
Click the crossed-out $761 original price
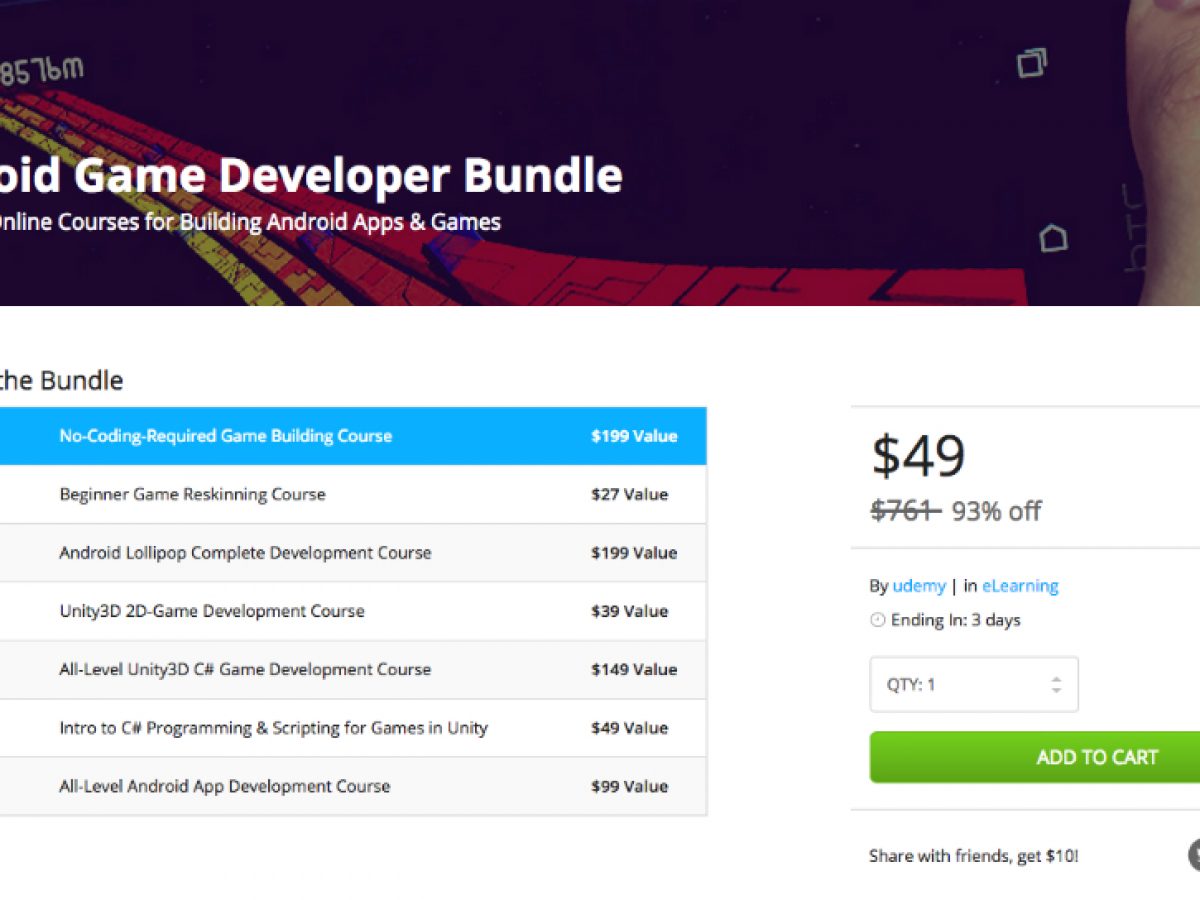(904, 511)
